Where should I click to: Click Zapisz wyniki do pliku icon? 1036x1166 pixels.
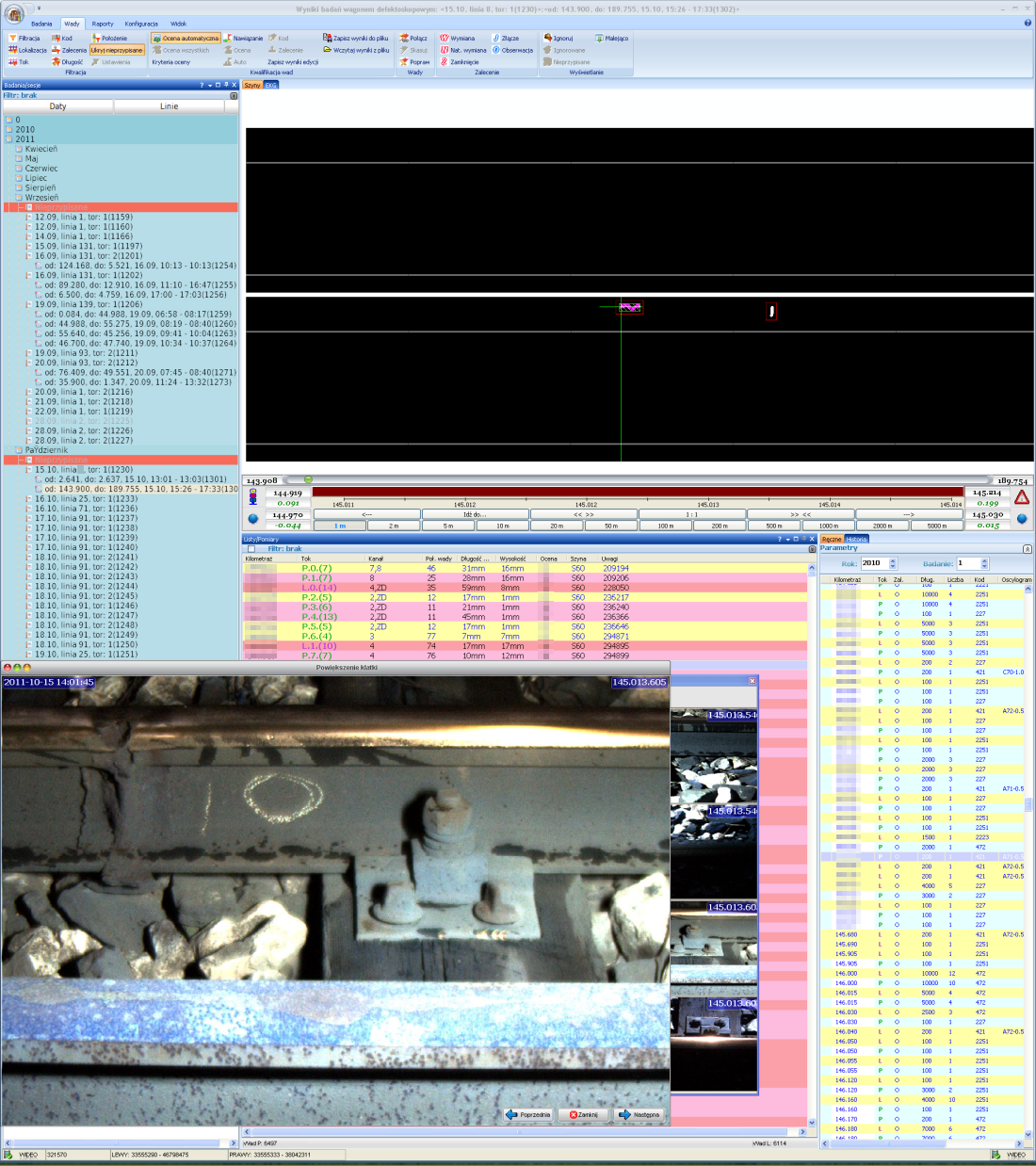[327, 39]
